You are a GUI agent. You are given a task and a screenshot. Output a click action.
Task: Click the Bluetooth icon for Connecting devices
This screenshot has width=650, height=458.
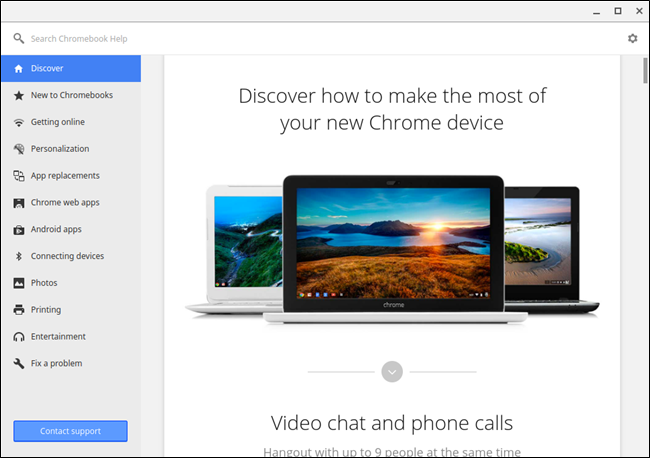coord(19,257)
